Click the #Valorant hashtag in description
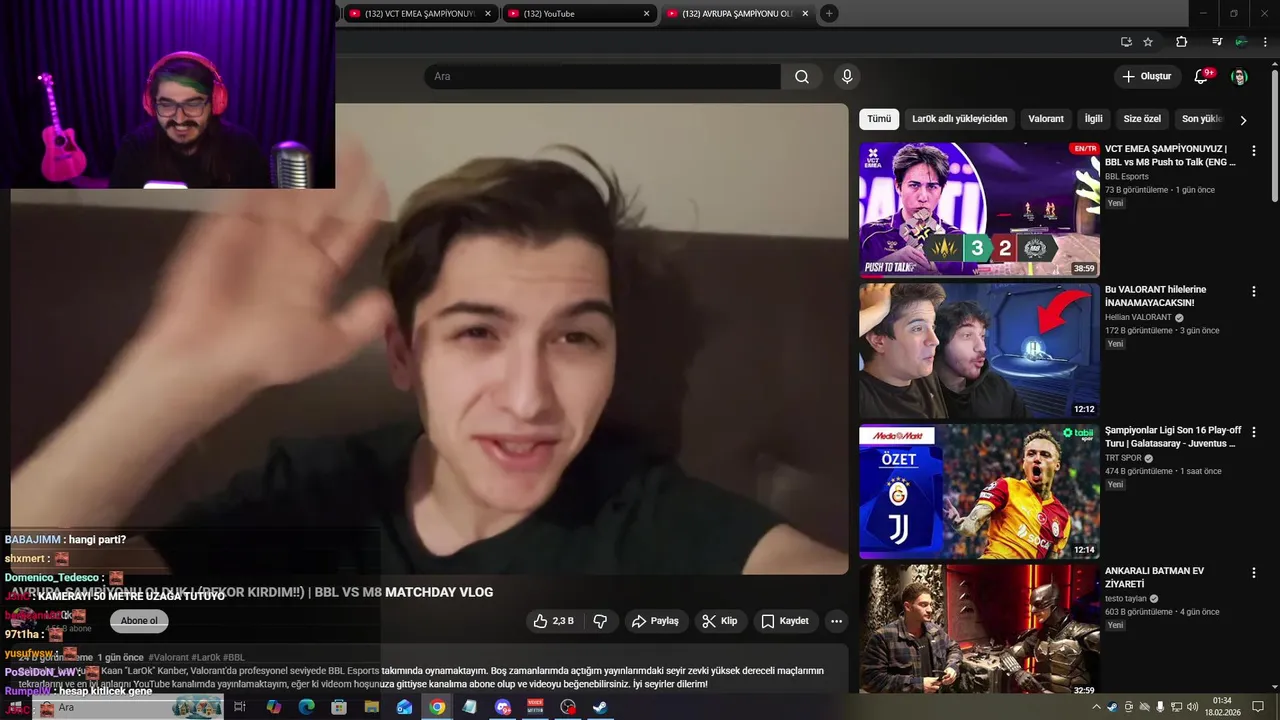 (x=168, y=658)
